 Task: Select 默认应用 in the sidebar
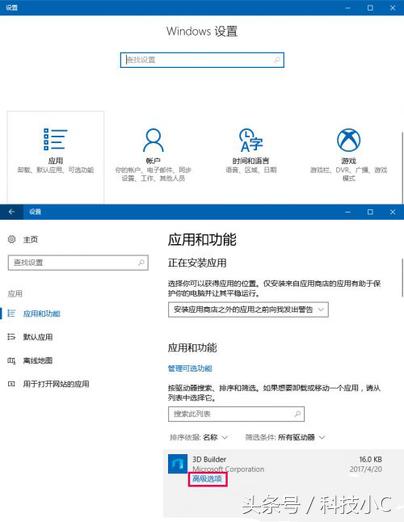point(38,337)
